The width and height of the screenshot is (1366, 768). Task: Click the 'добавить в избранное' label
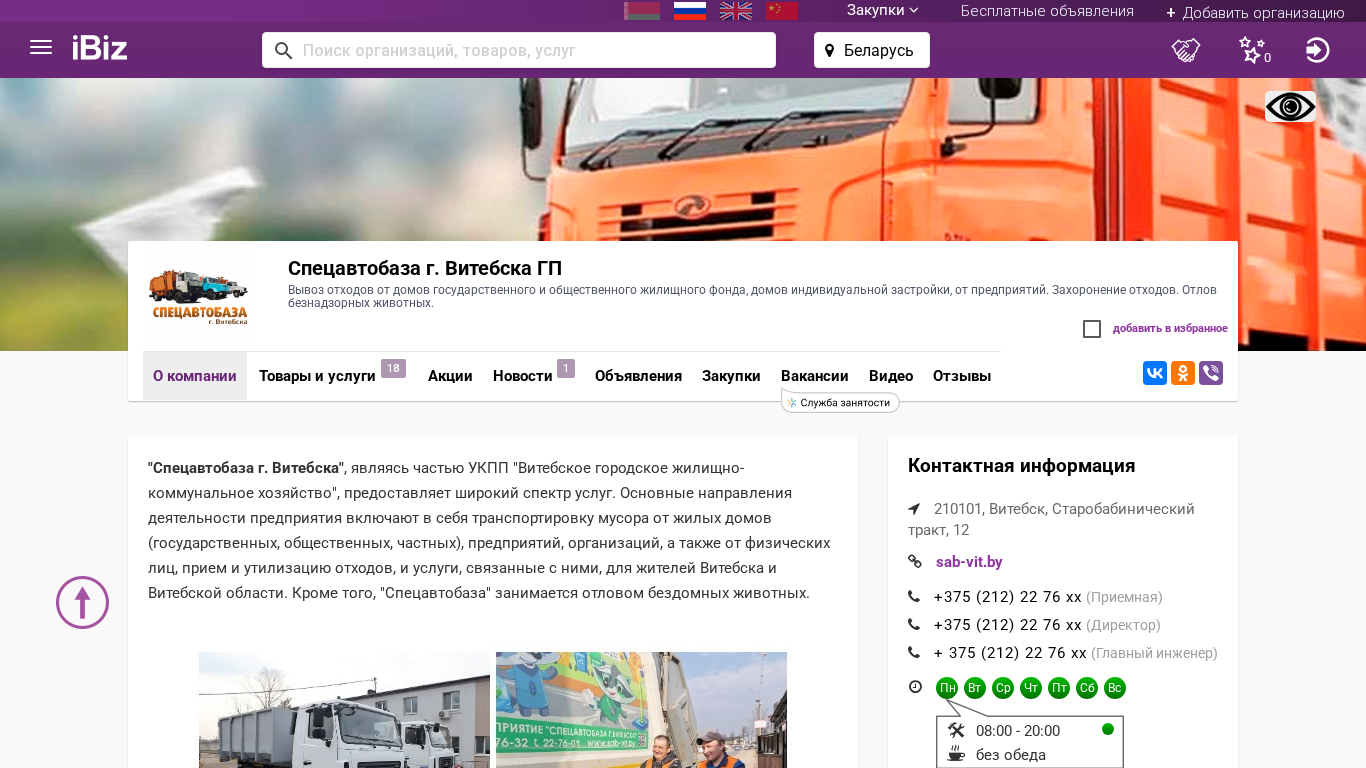click(1170, 328)
